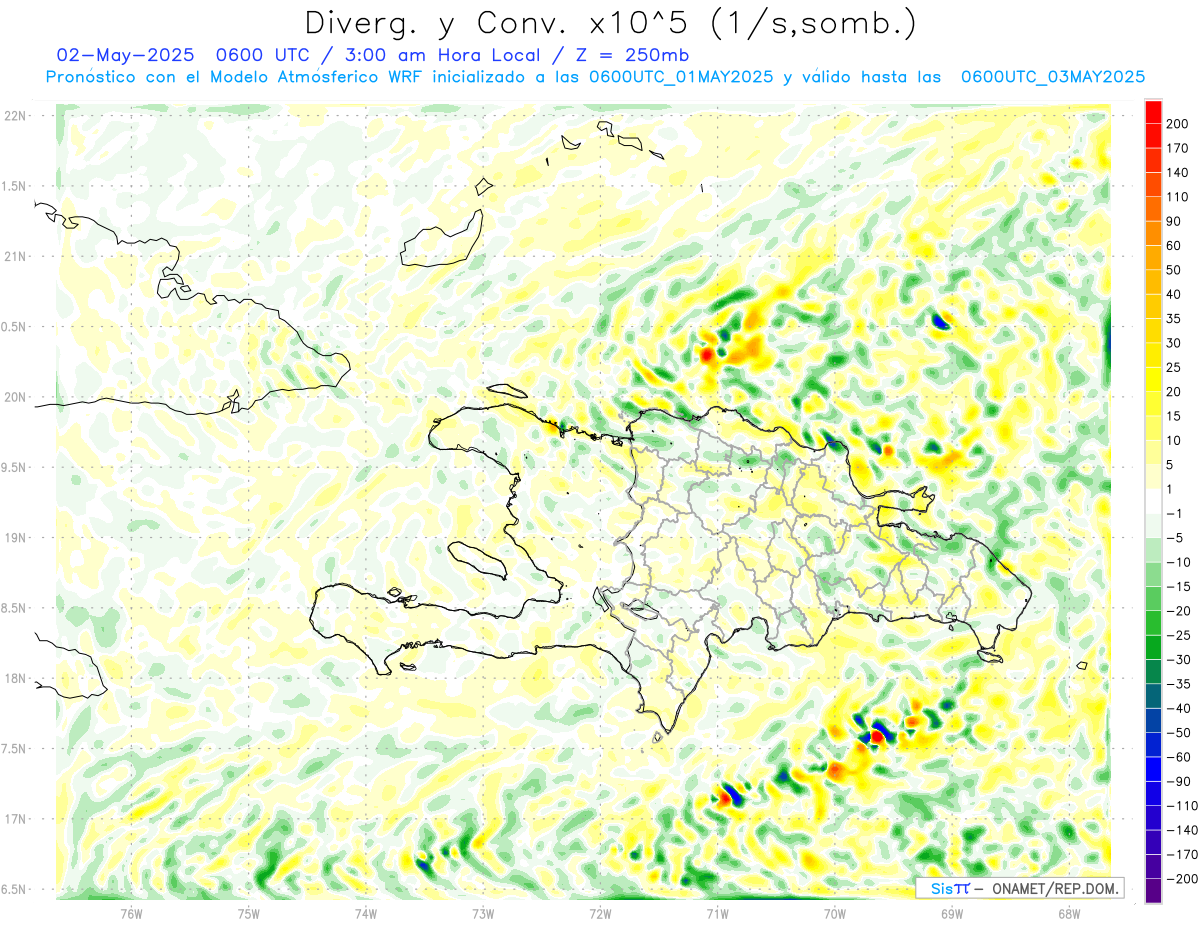Click the "-60" color scale value
The image size is (1200, 927).
coord(1177,757)
